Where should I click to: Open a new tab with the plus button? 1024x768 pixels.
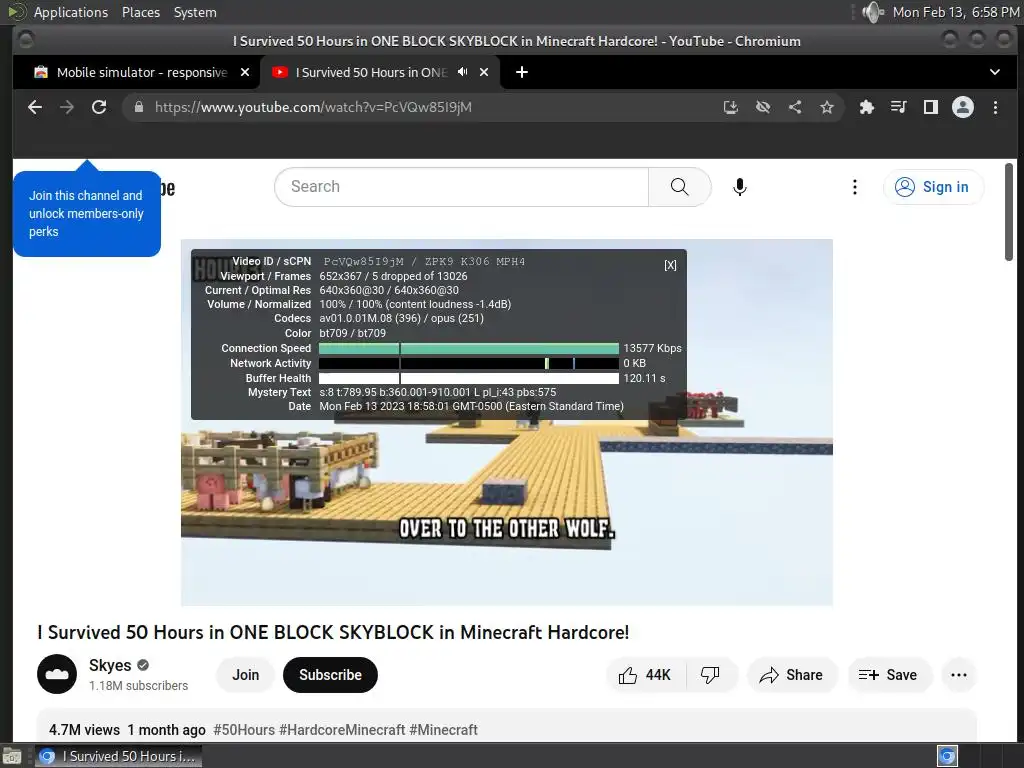coord(522,72)
